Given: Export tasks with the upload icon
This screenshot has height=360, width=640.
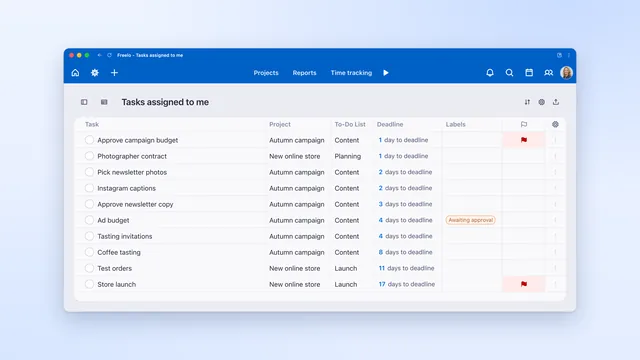Looking at the screenshot, I should (x=556, y=102).
